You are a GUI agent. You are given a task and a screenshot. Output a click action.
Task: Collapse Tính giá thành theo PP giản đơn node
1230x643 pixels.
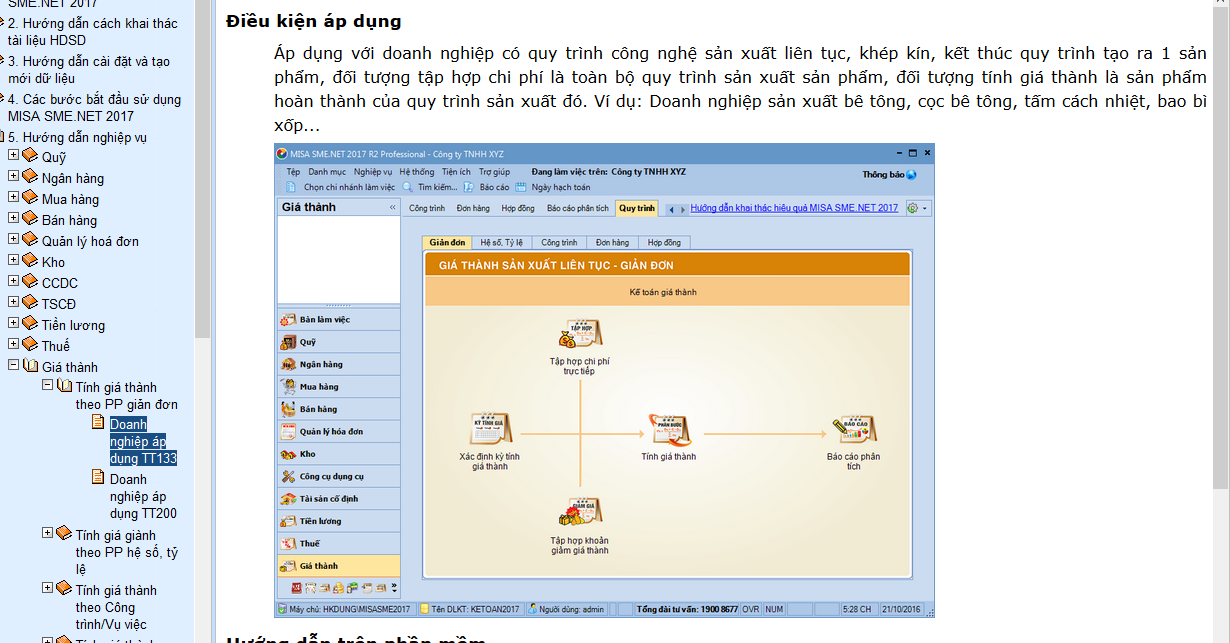pos(47,386)
